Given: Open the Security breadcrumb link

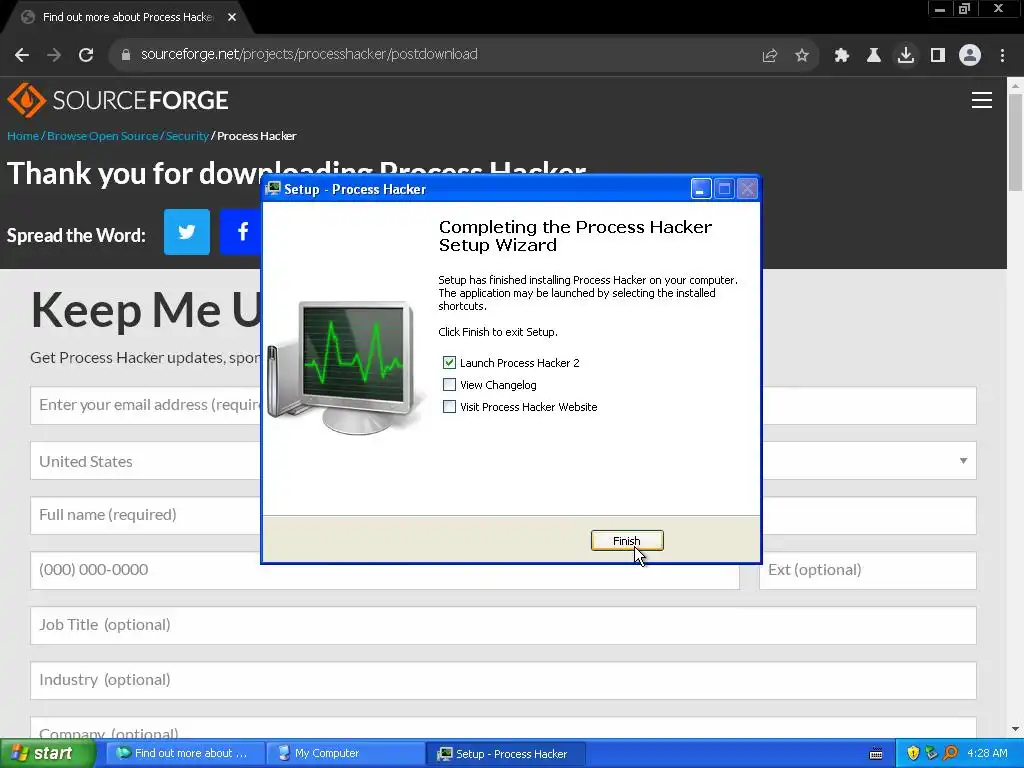Looking at the screenshot, I should [x=187, y=136].
